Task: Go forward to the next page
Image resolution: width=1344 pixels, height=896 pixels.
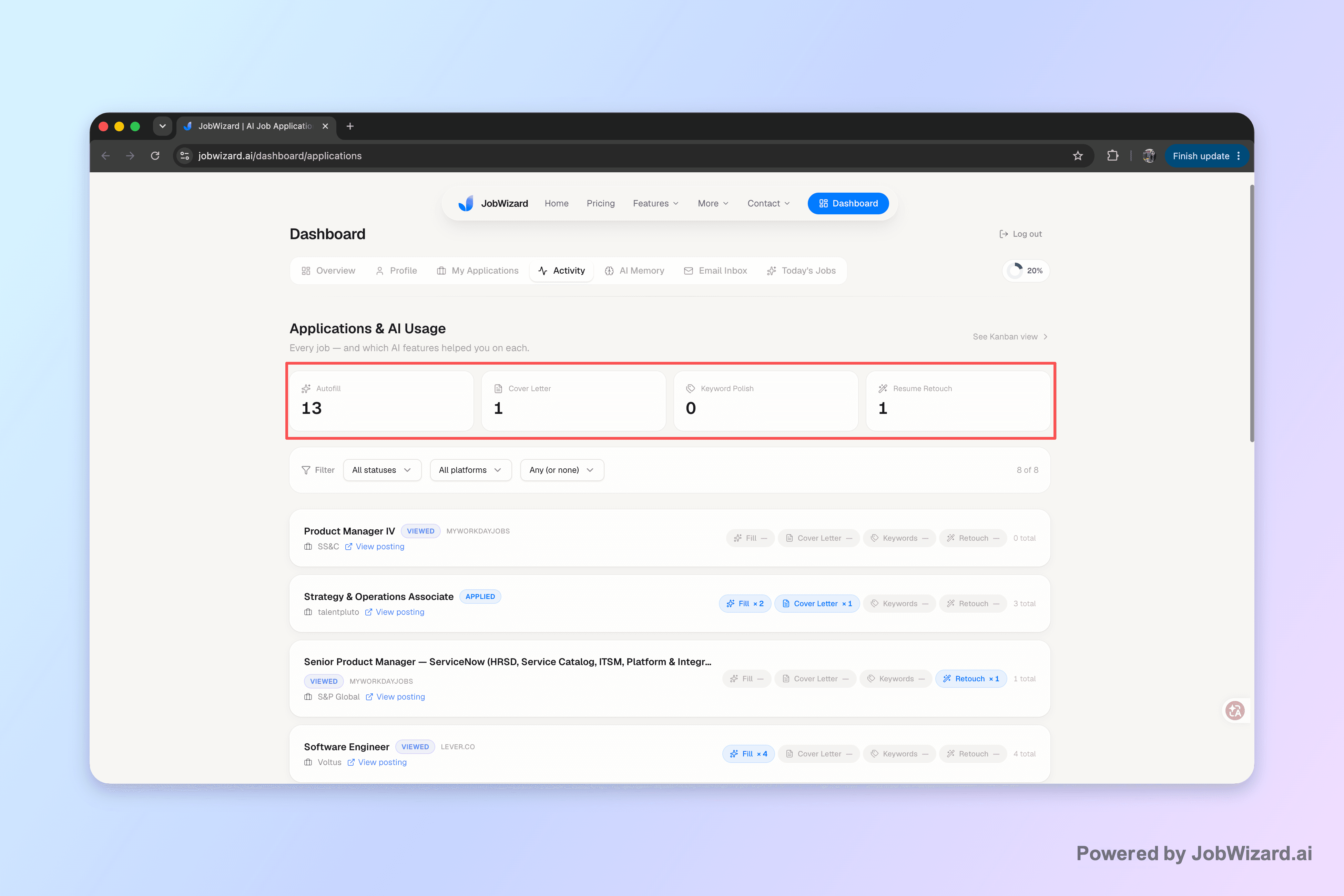Action: click(x=130, y=156)
